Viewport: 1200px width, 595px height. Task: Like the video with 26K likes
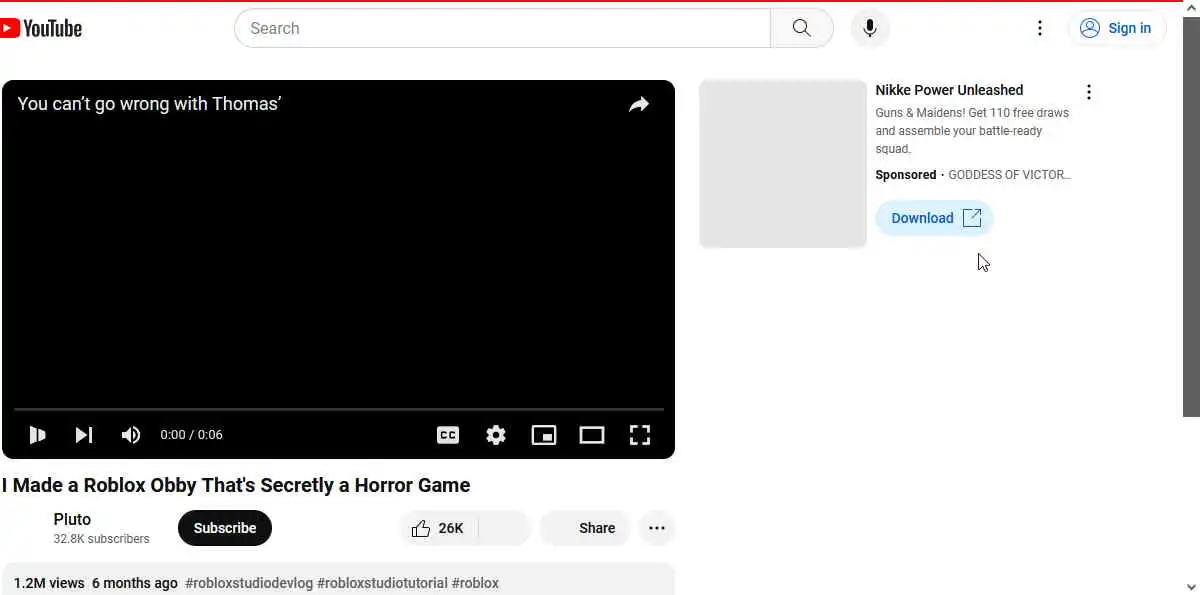438,528
